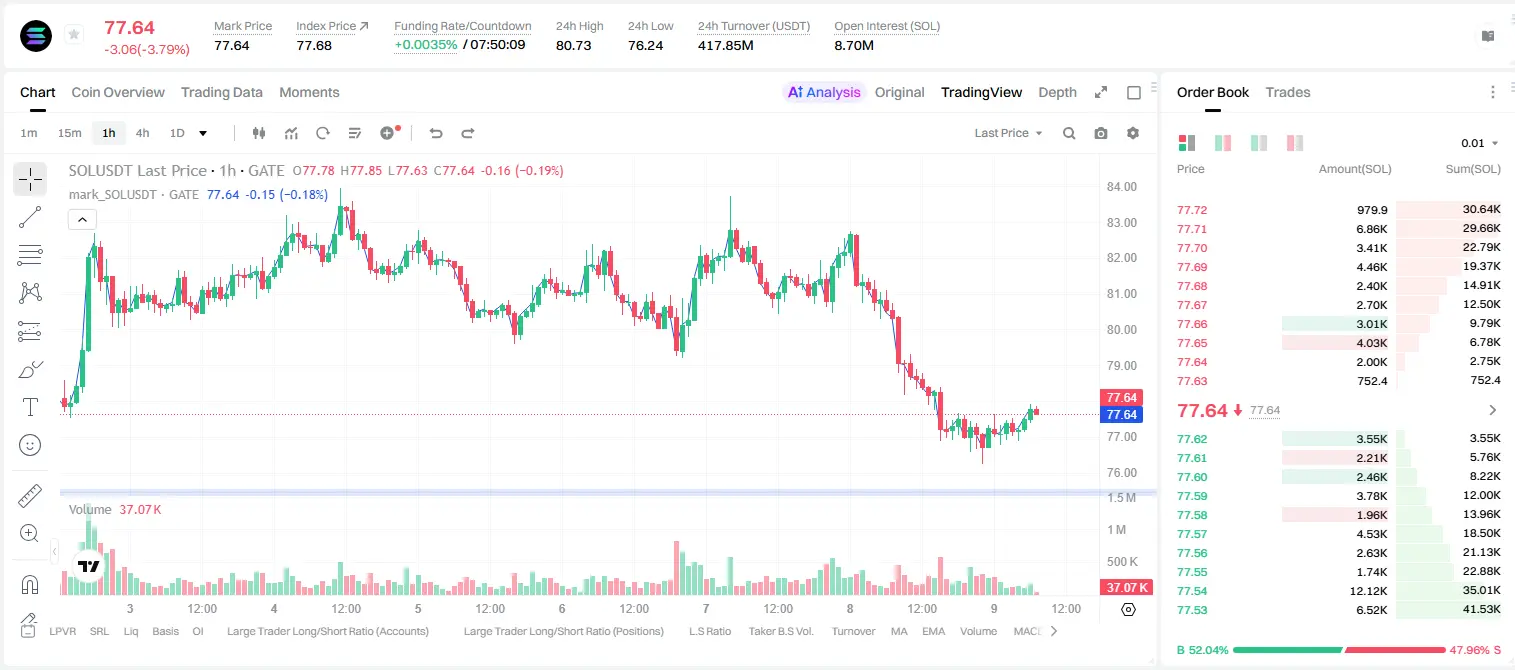This screenshot has width=1515, height=670.
Task: Select the trend line drawing tool
Action: pos(30,217)
